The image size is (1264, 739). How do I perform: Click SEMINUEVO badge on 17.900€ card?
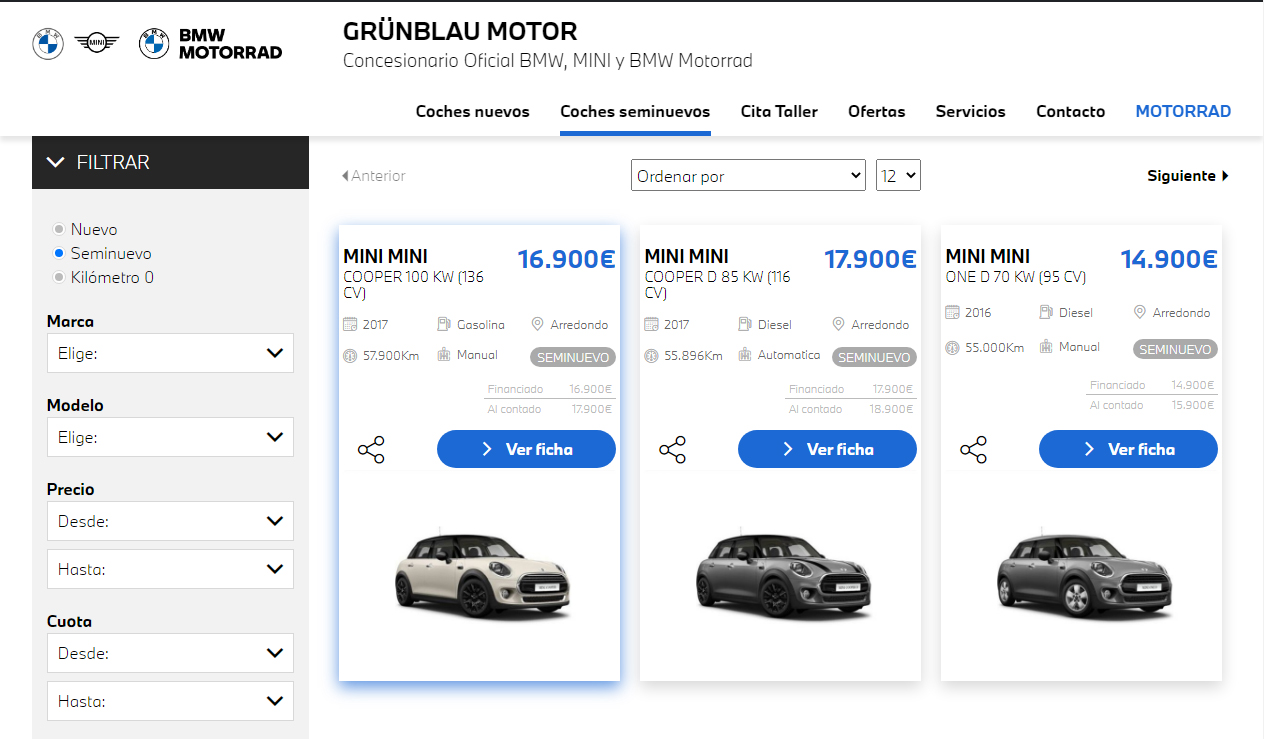coord(874,357)
